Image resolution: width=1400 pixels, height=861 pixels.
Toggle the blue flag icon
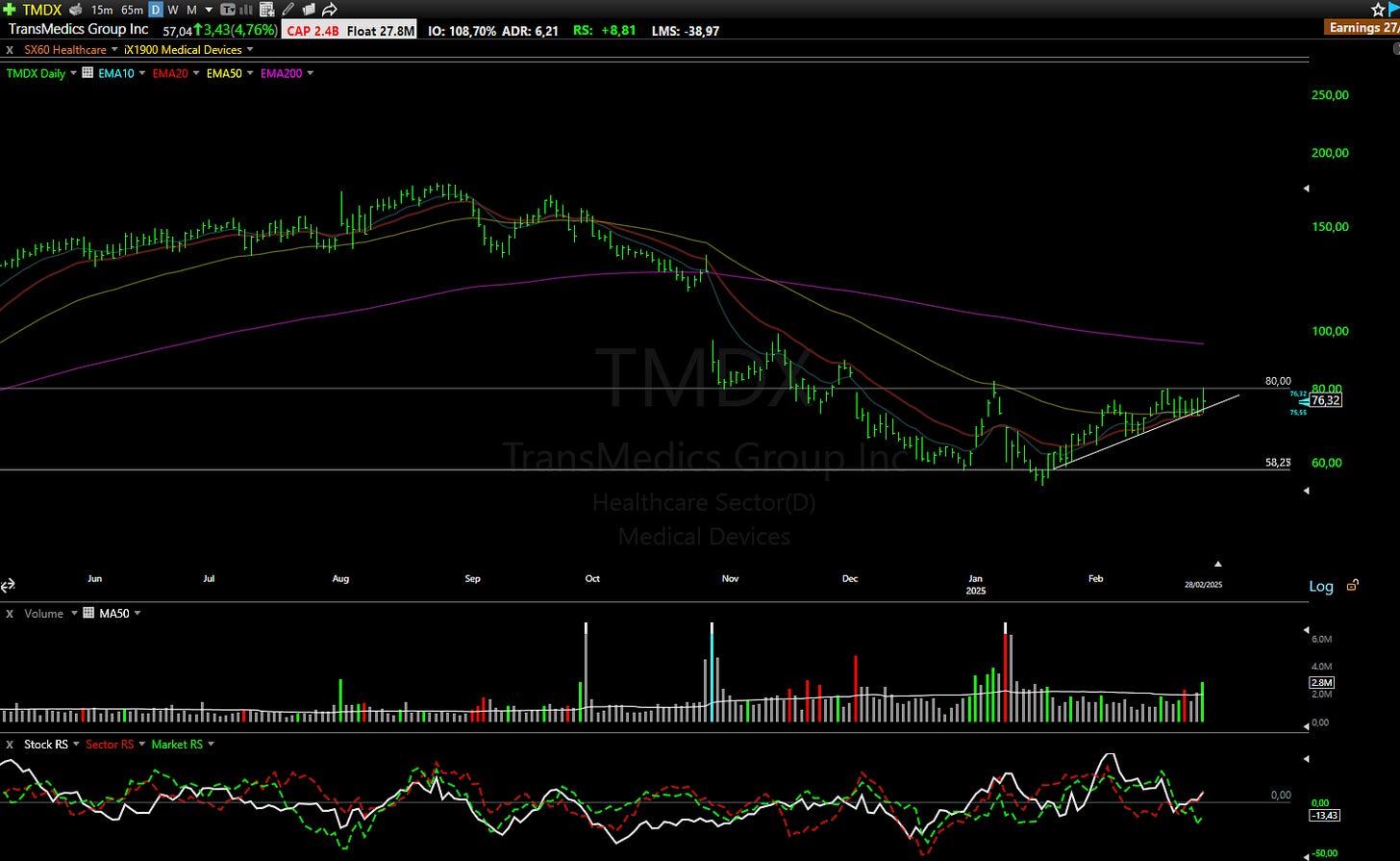pyautogui.click(x=1393, y=8)
